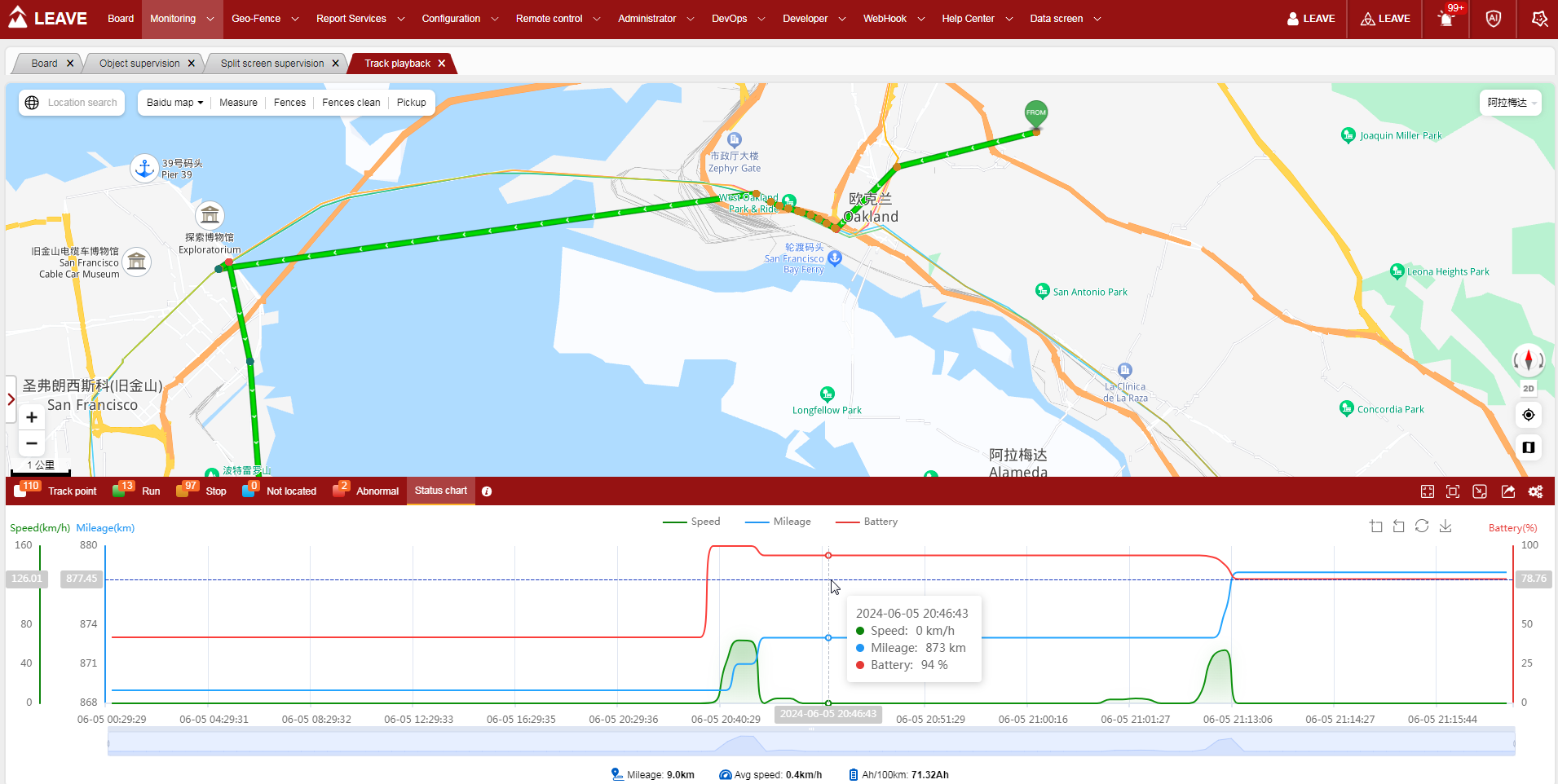This screenshot has width=1558, height=784.
Task: Zoom in the map with plus button
Action: pyautogui.click(x=32, y=417)
